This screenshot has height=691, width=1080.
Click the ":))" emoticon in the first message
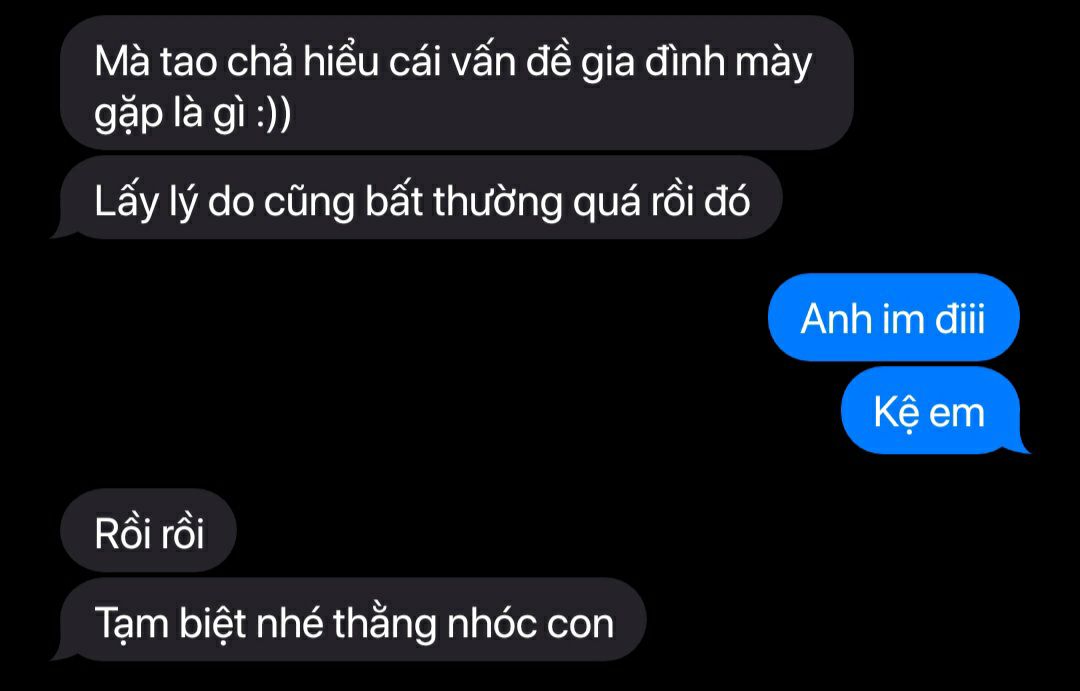(273, 114)
